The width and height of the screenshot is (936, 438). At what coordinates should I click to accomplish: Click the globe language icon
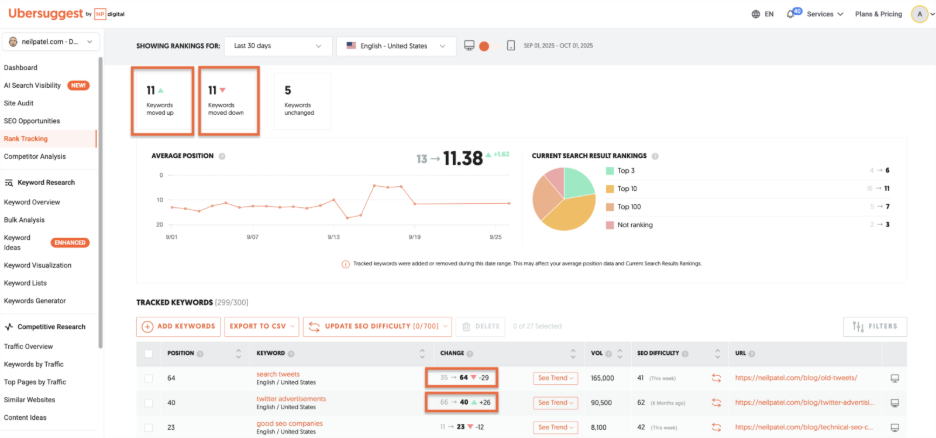756,14
